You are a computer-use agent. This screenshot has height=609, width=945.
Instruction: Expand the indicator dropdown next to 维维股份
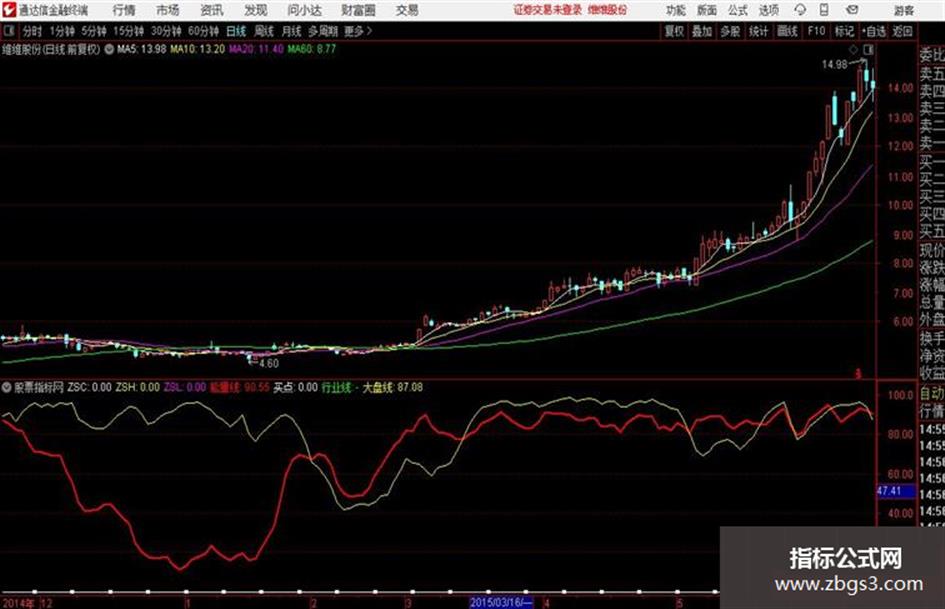pos(109,49)
